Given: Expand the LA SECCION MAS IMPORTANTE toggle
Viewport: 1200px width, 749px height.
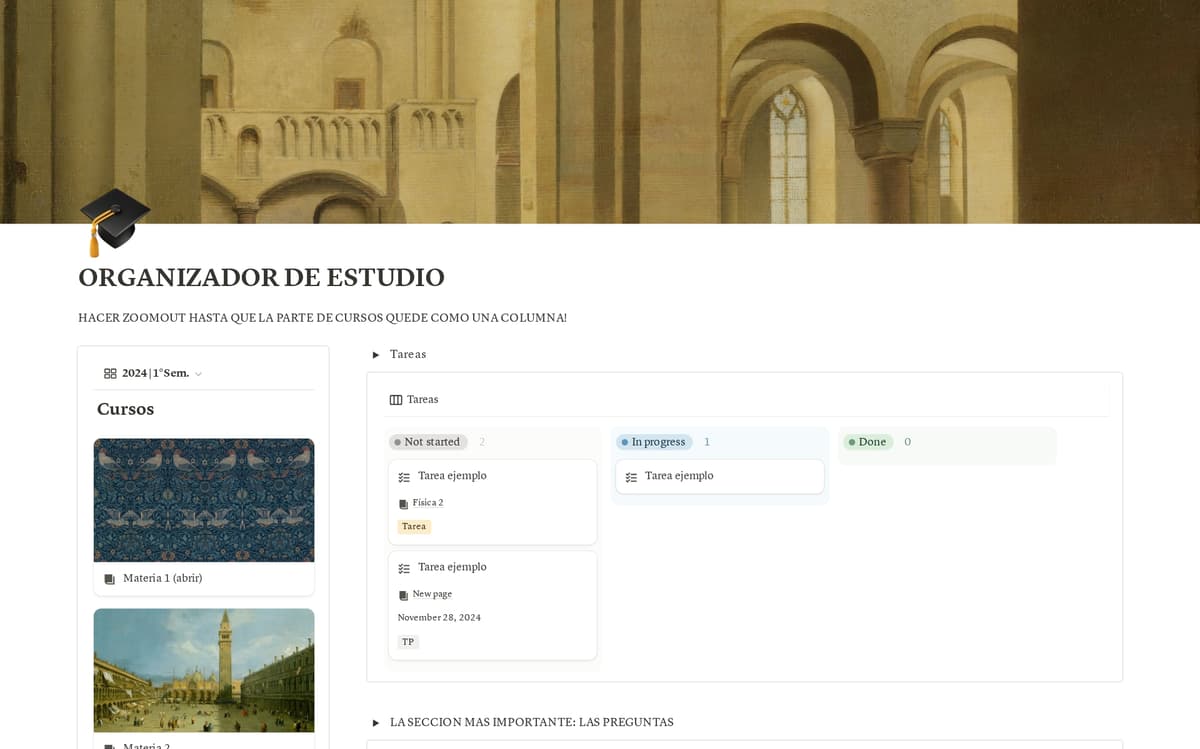Looking at the screenshot, I should 376,721.
